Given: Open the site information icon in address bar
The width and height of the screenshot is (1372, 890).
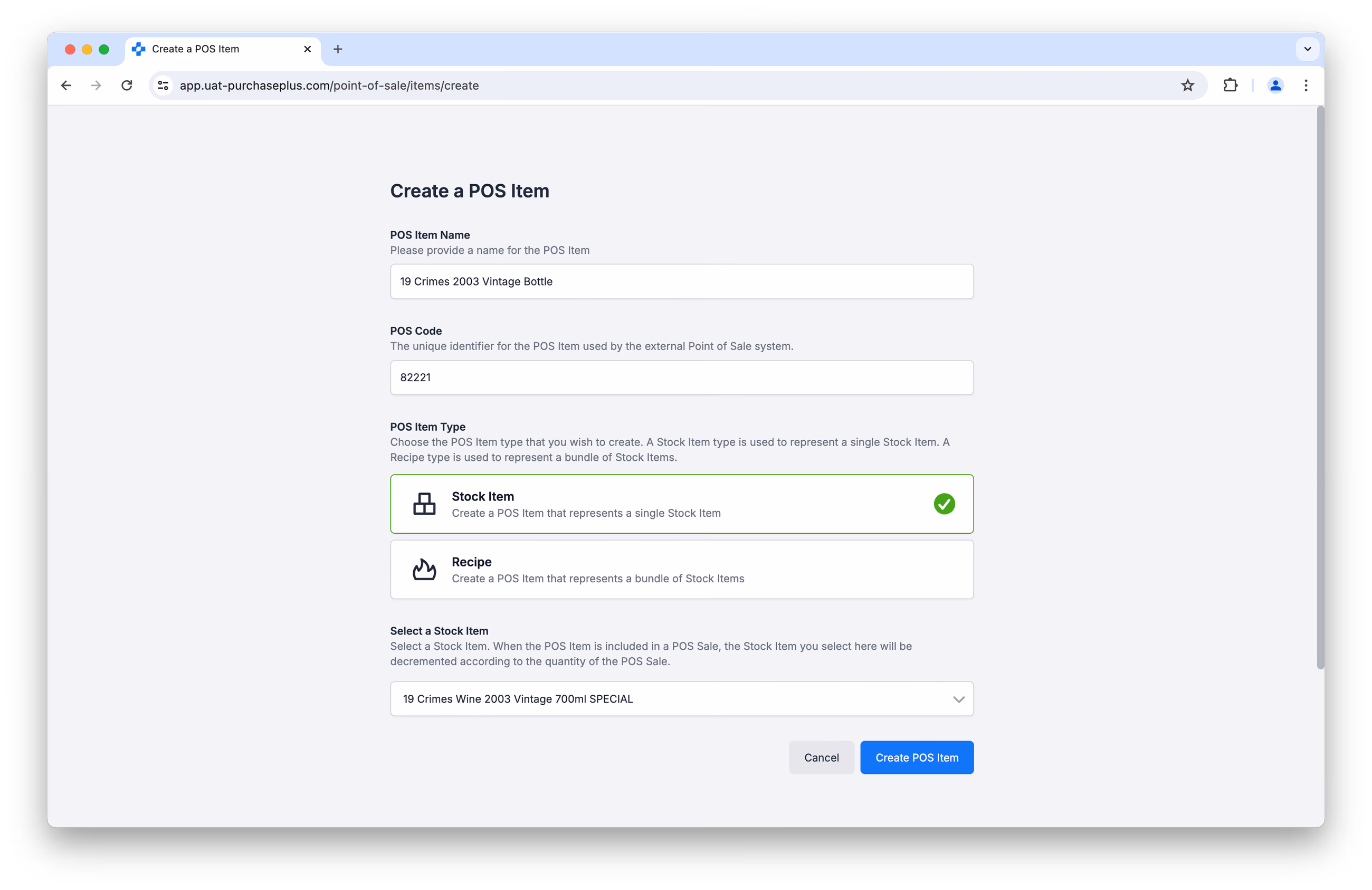Looking at the screenshot, I should click(x=163, y=86).
